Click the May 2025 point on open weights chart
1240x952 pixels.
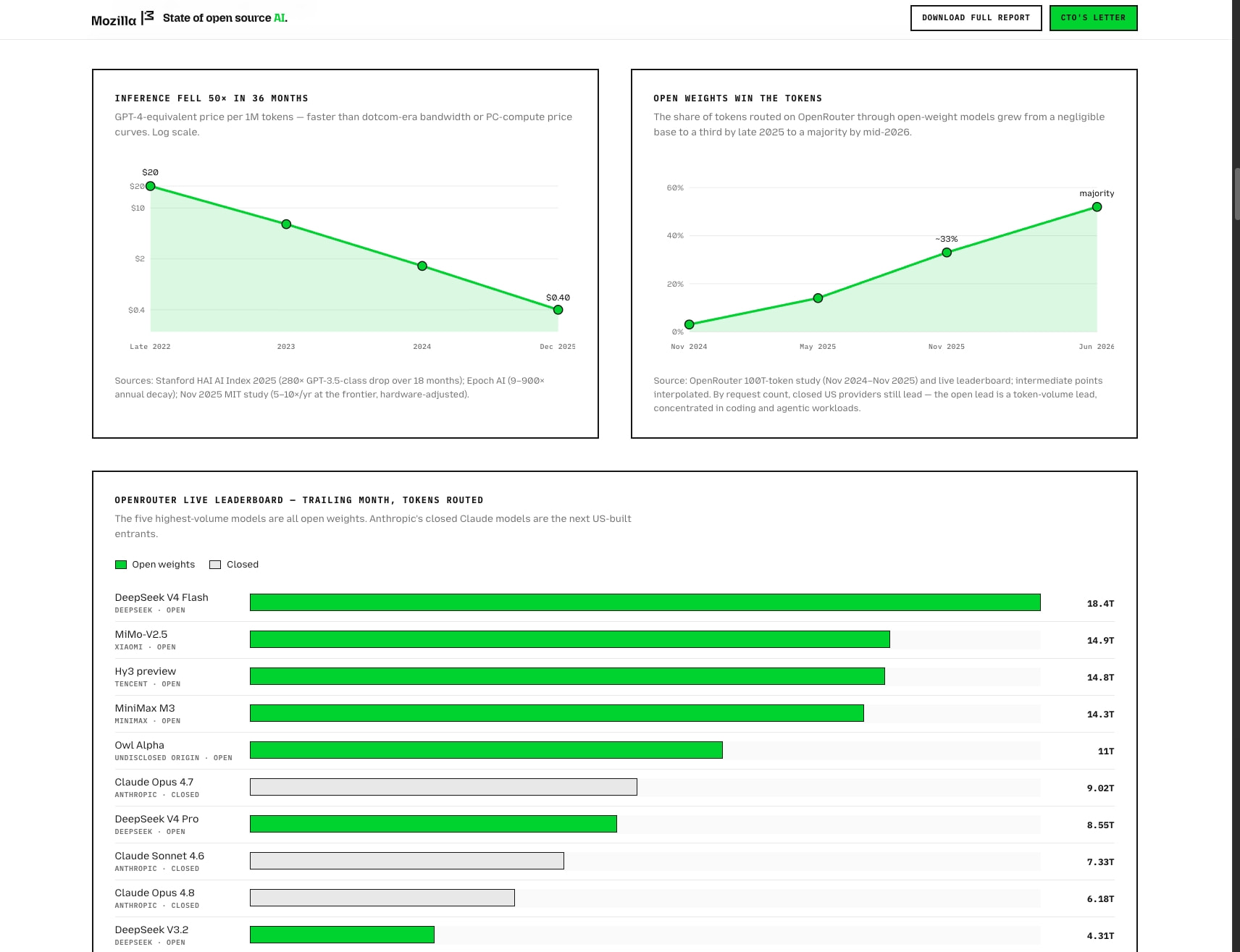click(x=818, y=298)
